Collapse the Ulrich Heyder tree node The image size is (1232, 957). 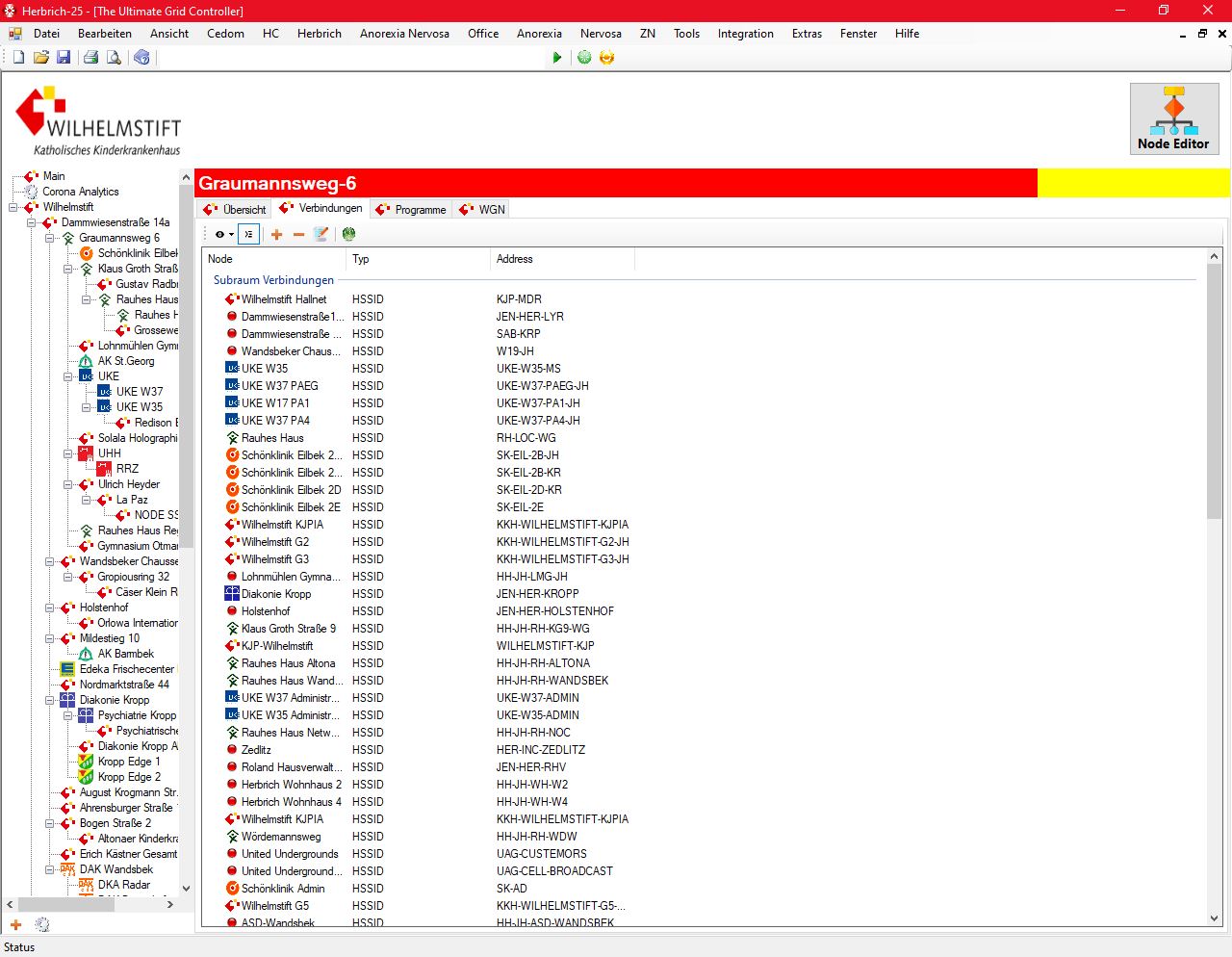pyautogui.click(x=68, y=484)
